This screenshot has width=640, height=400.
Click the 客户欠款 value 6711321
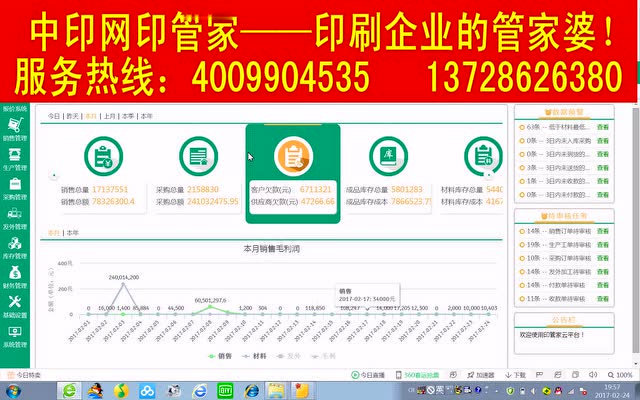coord(316,189)
